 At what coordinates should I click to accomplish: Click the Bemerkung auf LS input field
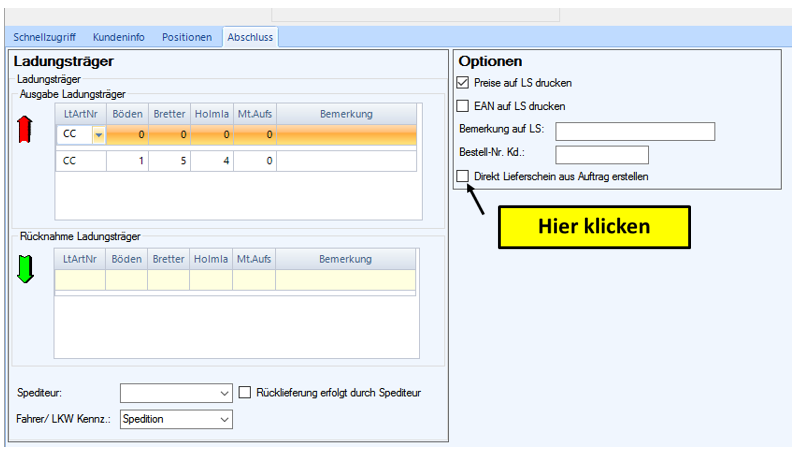634,132
